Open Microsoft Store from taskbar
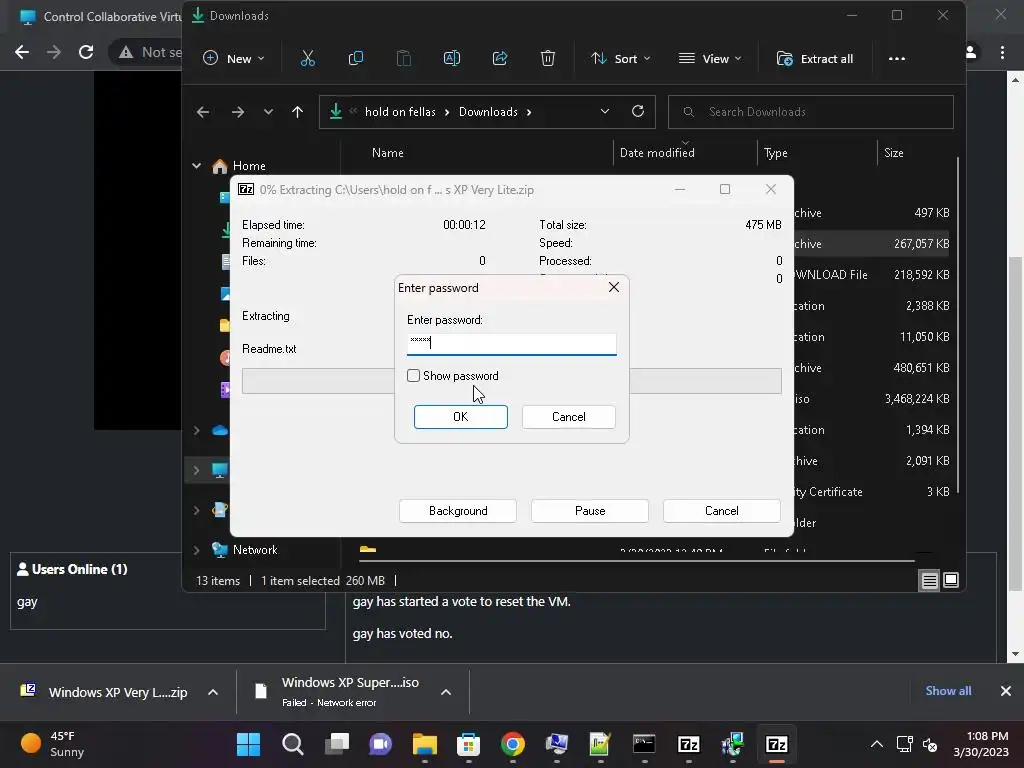1024x768 pixels. click(x=468, y=744)
